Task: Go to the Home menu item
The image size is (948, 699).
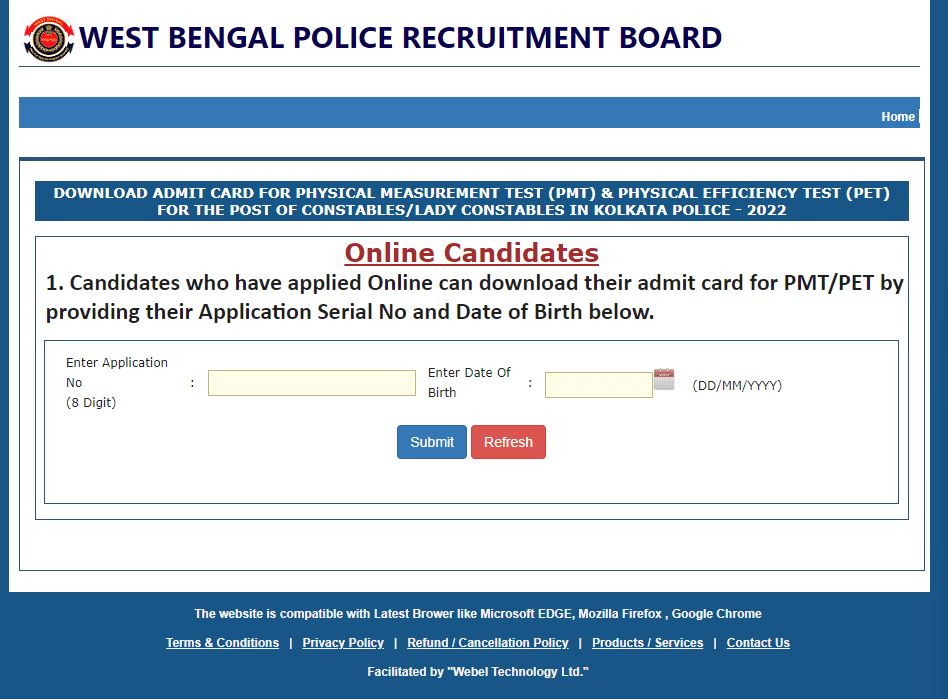Action: click(897, 117)
